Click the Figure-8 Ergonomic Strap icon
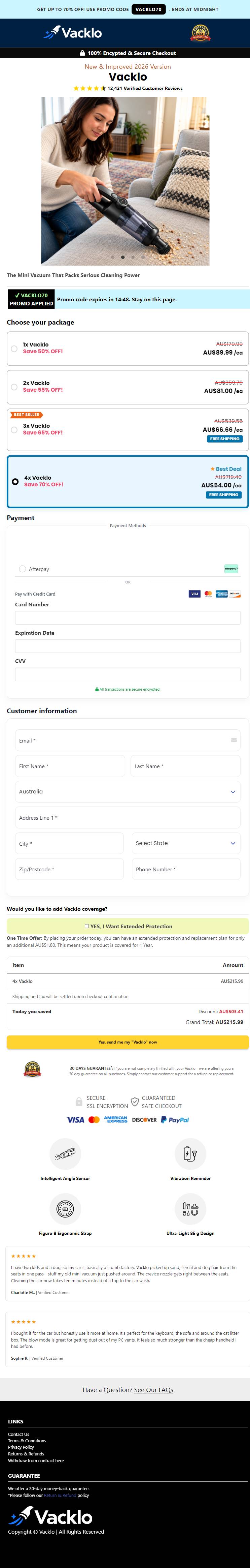Viewport: 250px width, 1568px height. [65, 1208]
